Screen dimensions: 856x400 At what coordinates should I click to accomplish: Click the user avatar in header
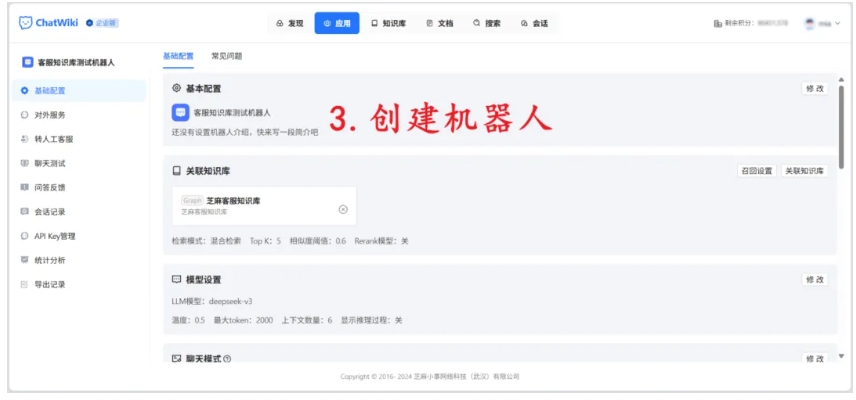[809, 23]
